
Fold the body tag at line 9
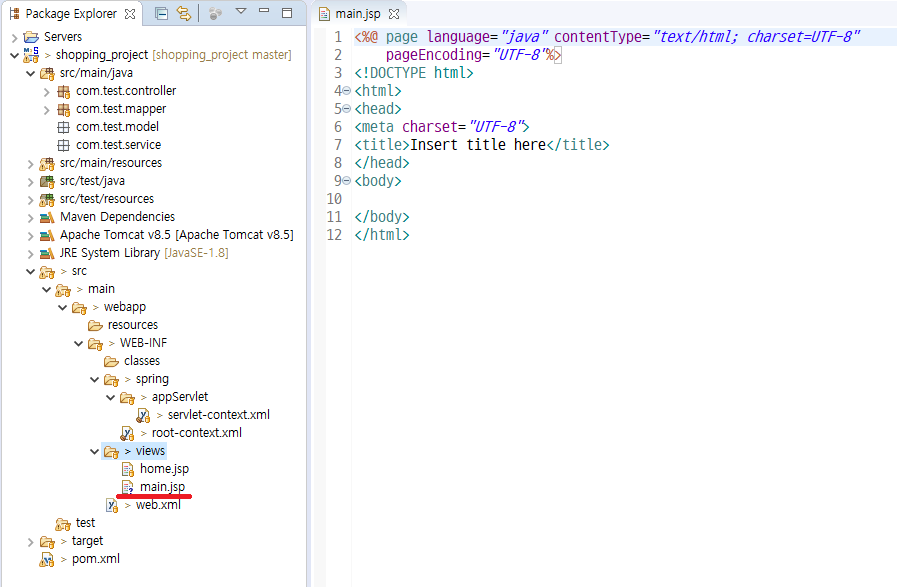click(x=346, y=181)
